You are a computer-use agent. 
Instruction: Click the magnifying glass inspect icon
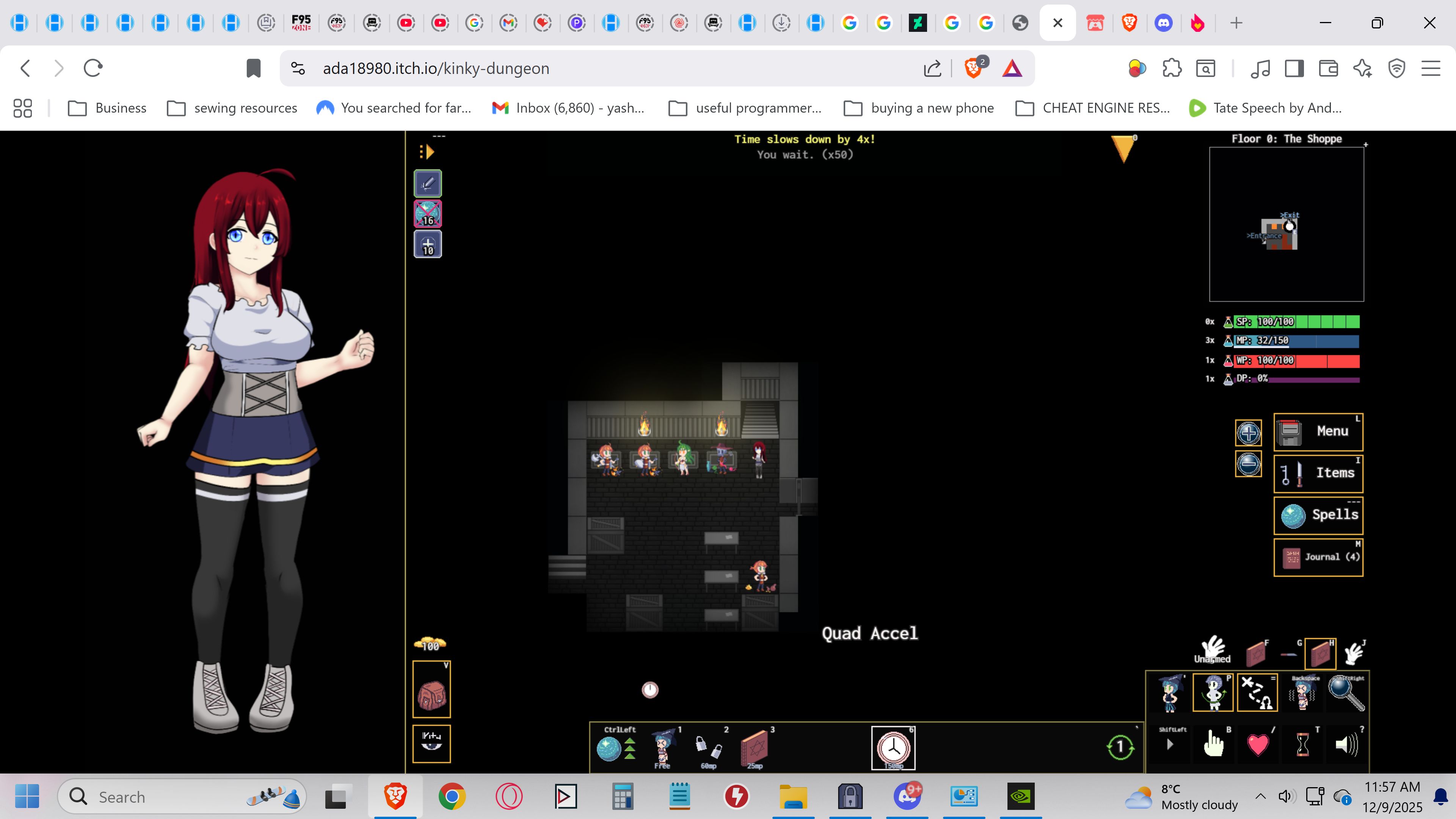point(1346,693)
